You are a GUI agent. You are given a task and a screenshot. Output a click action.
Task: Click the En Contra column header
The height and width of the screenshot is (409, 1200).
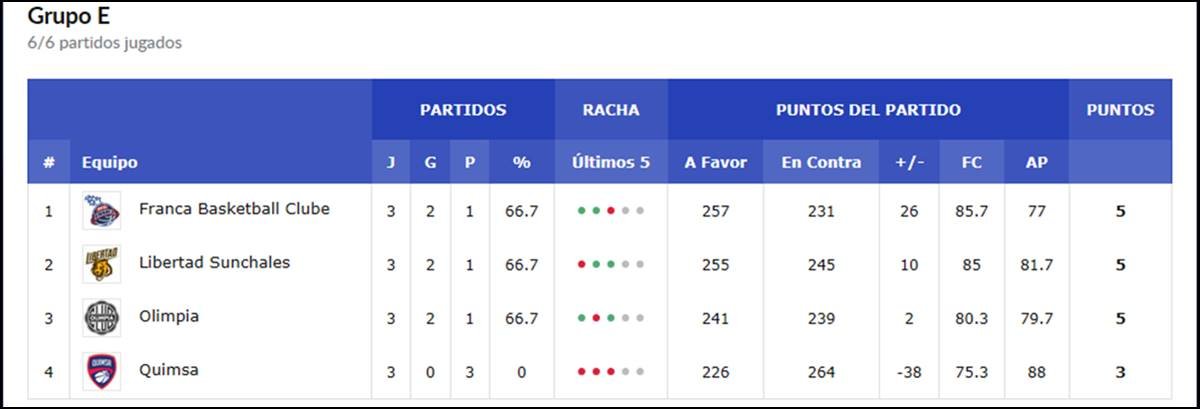point(820,162)
